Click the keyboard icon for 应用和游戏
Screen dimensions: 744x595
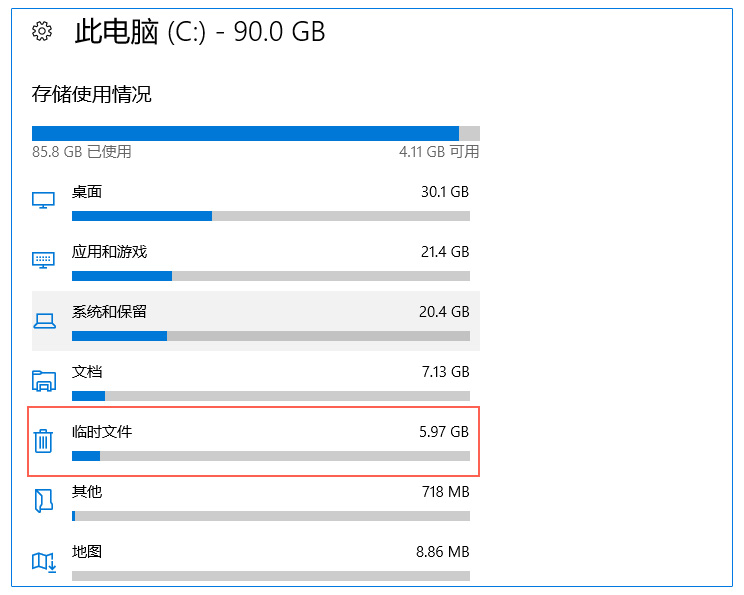pos(43,260)
